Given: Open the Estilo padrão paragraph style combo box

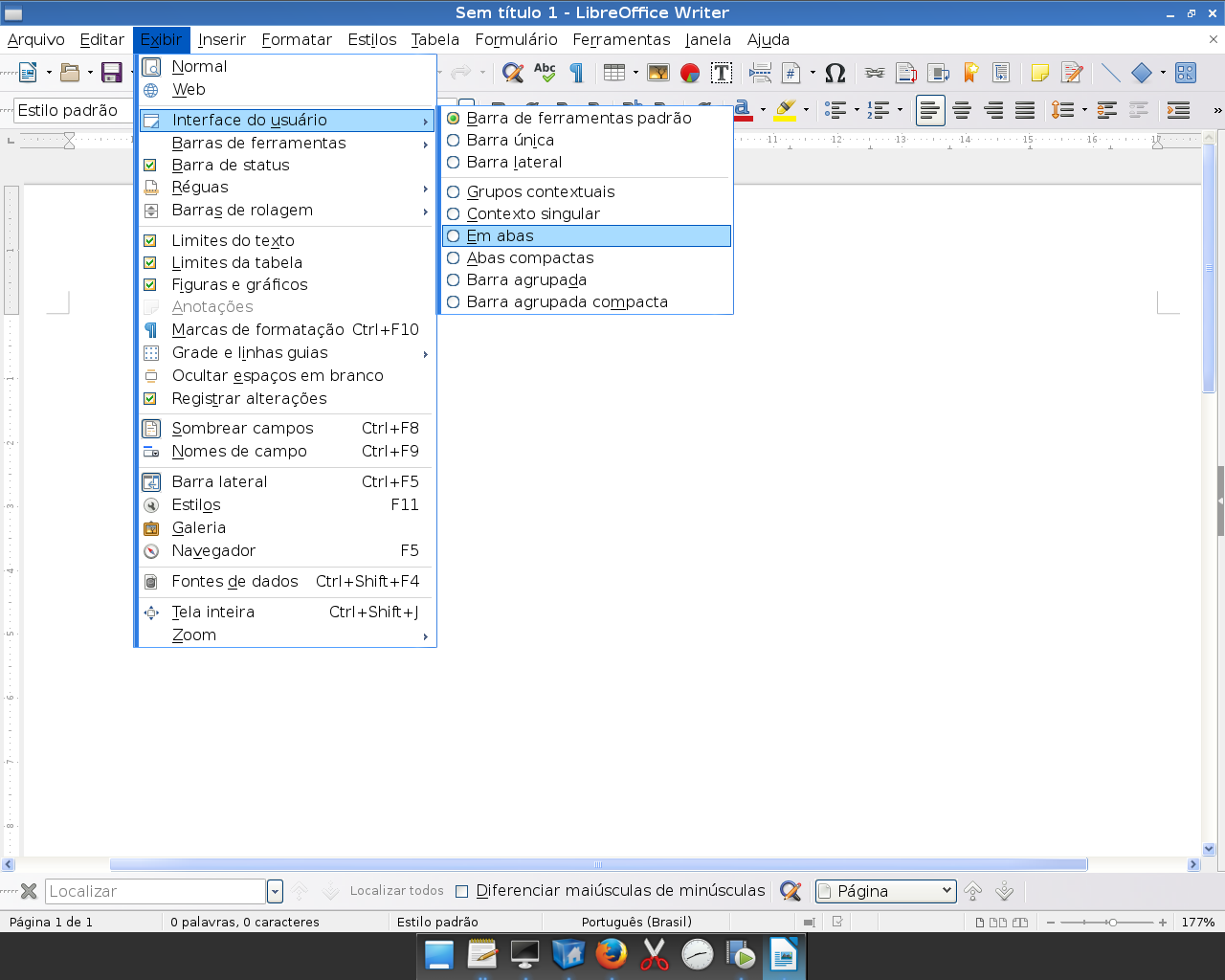Looking at the screenshot, I should [x=73, y=110].
